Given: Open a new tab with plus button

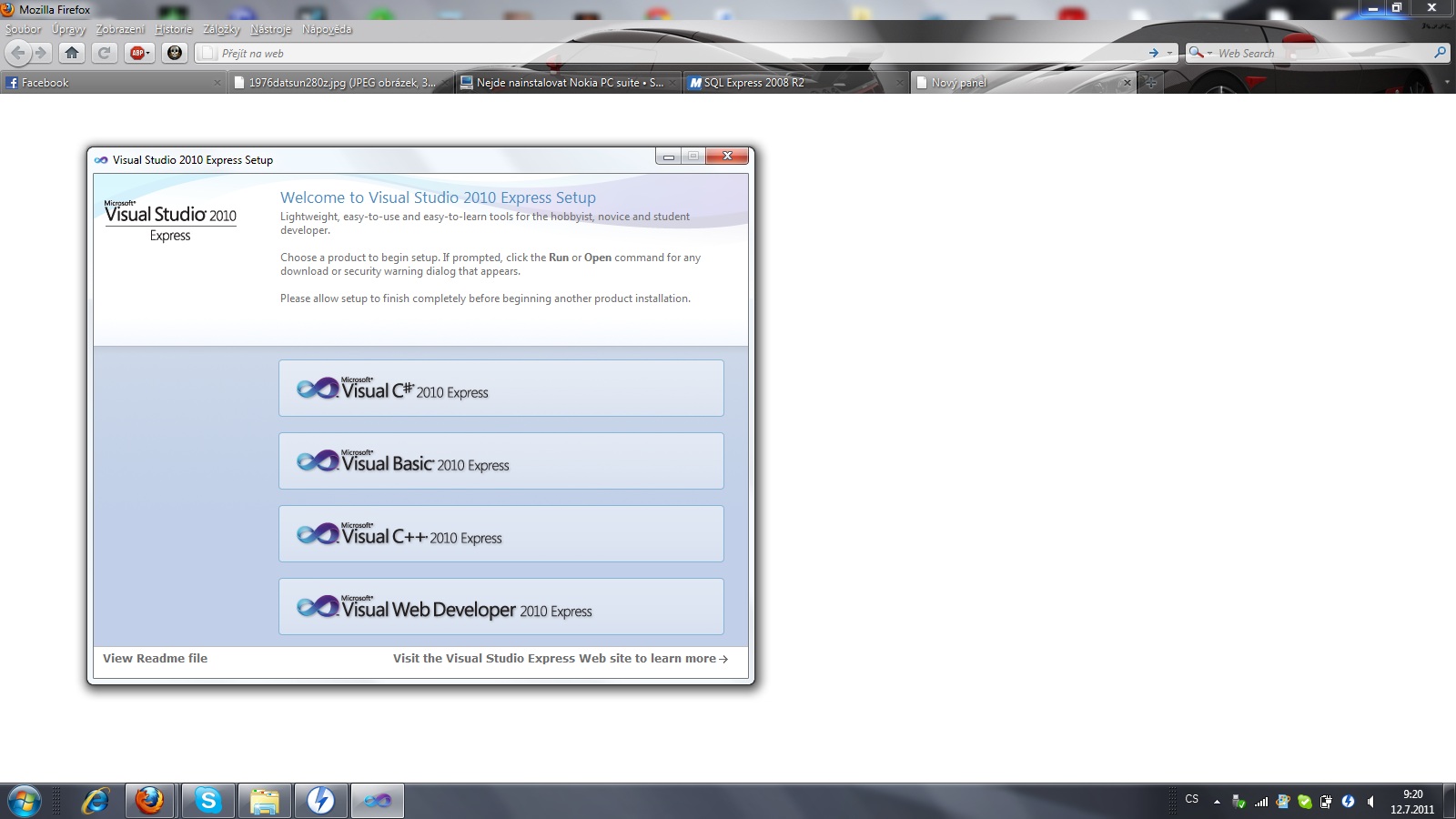Looking at the screenshot, I should 1150,82.
